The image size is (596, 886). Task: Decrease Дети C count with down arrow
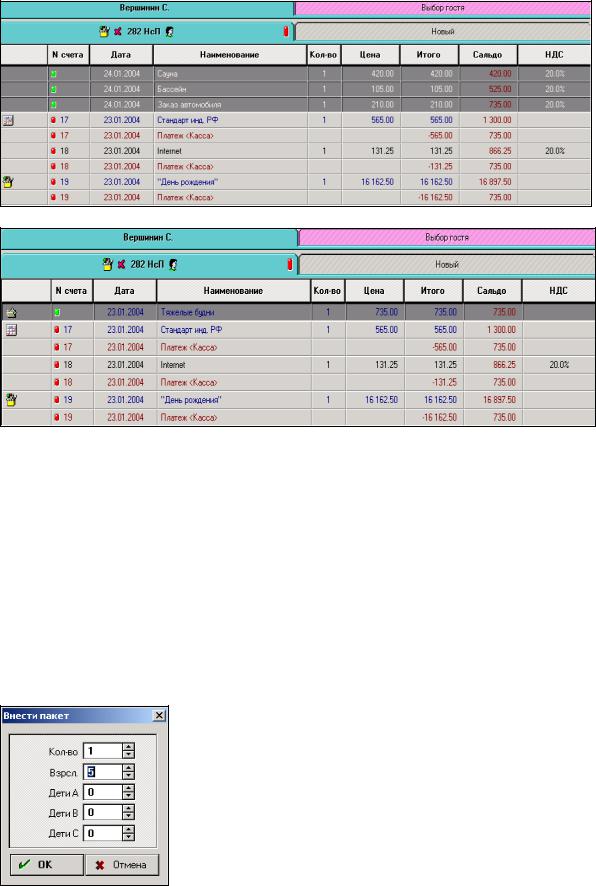tap(129, 836)
